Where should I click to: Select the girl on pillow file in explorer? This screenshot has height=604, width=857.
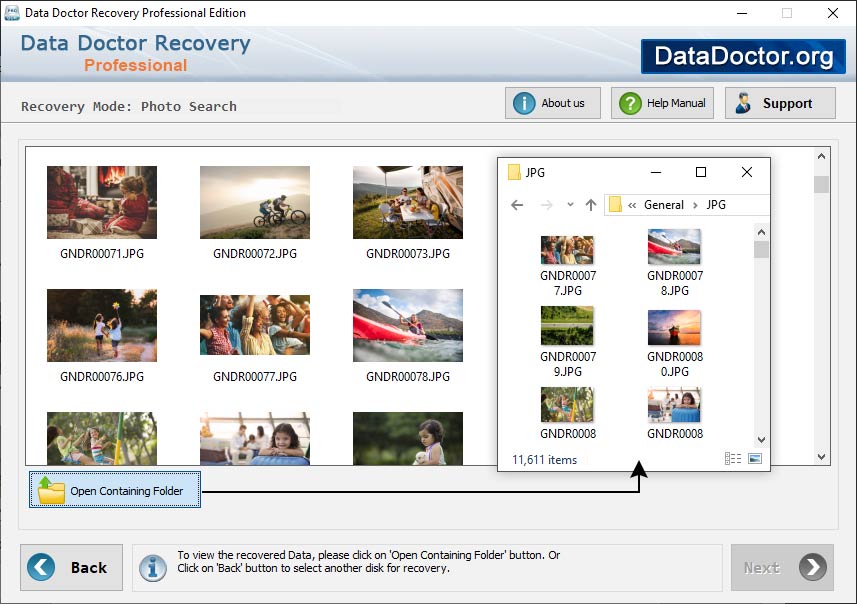tap(674, 413)
